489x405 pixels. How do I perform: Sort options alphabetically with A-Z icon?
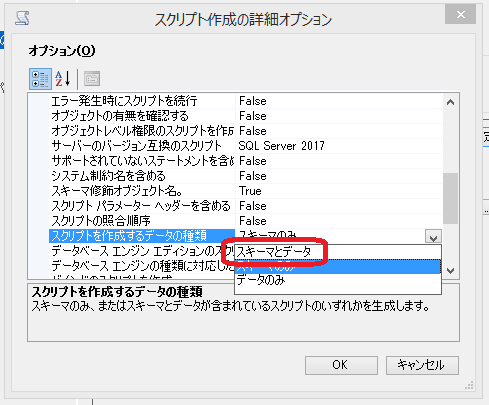pyautogui.click(x=63, y=79)
